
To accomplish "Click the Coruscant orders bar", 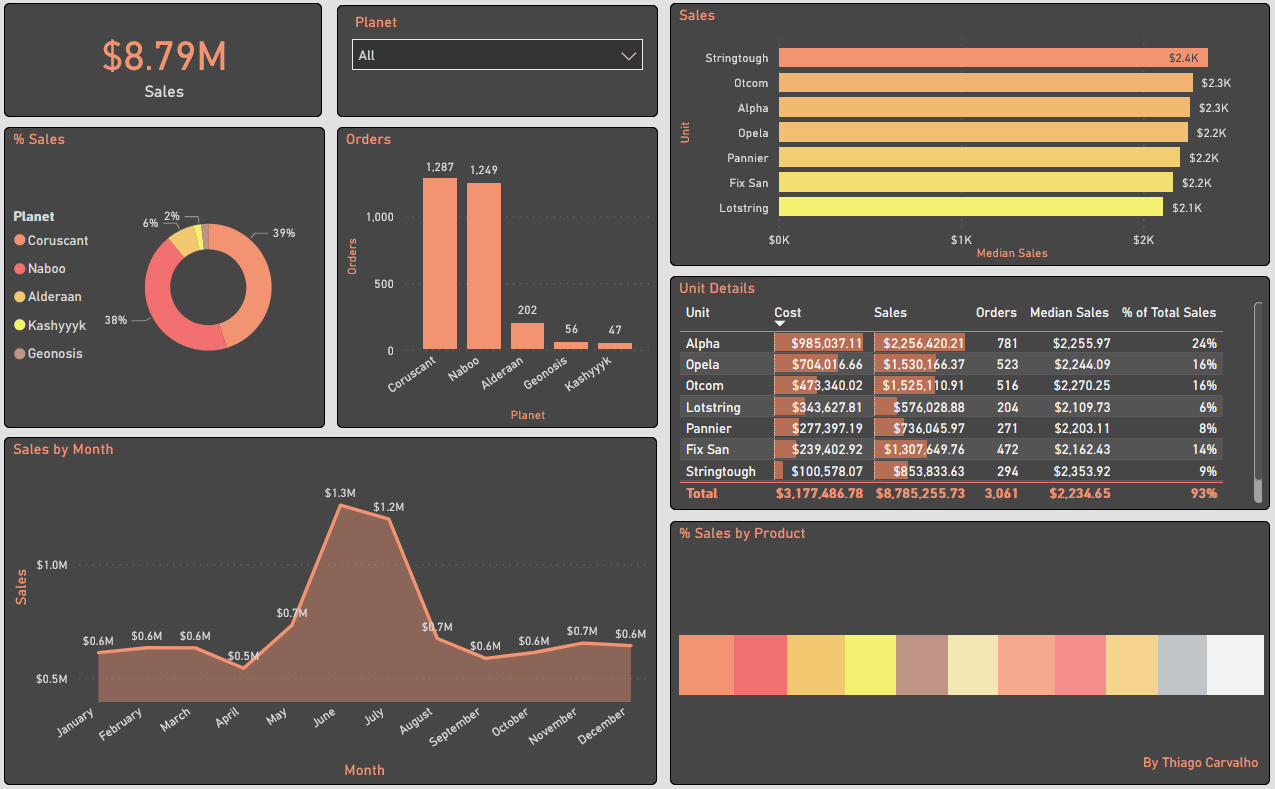I will click(x=440, y=263).
